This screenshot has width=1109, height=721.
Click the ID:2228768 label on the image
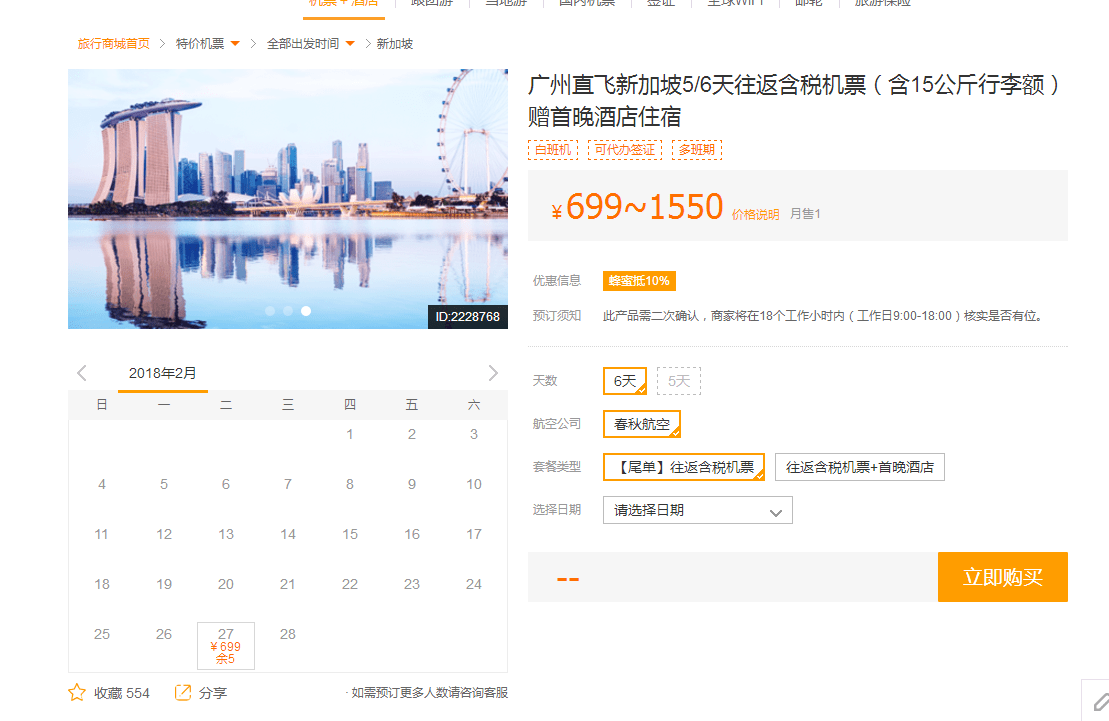click(468, 317)
